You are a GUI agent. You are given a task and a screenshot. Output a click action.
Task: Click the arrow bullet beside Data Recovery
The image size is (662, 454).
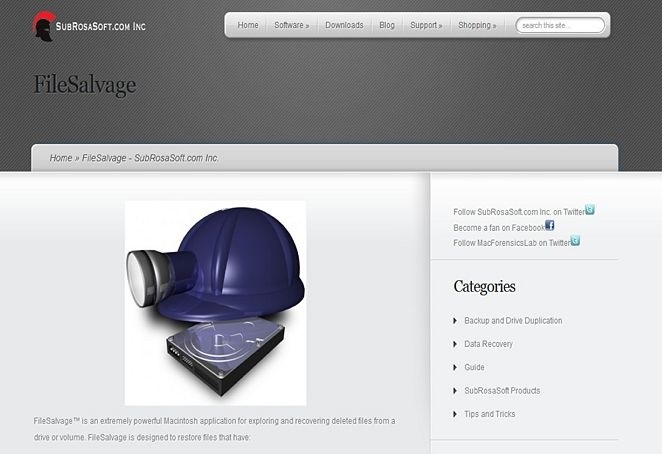pyautogui.click(x=455, y=344)
